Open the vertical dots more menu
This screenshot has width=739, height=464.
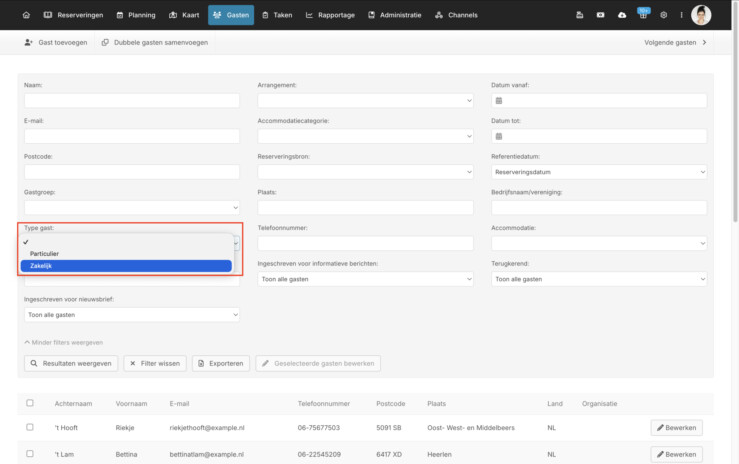[x=682, y=15]
